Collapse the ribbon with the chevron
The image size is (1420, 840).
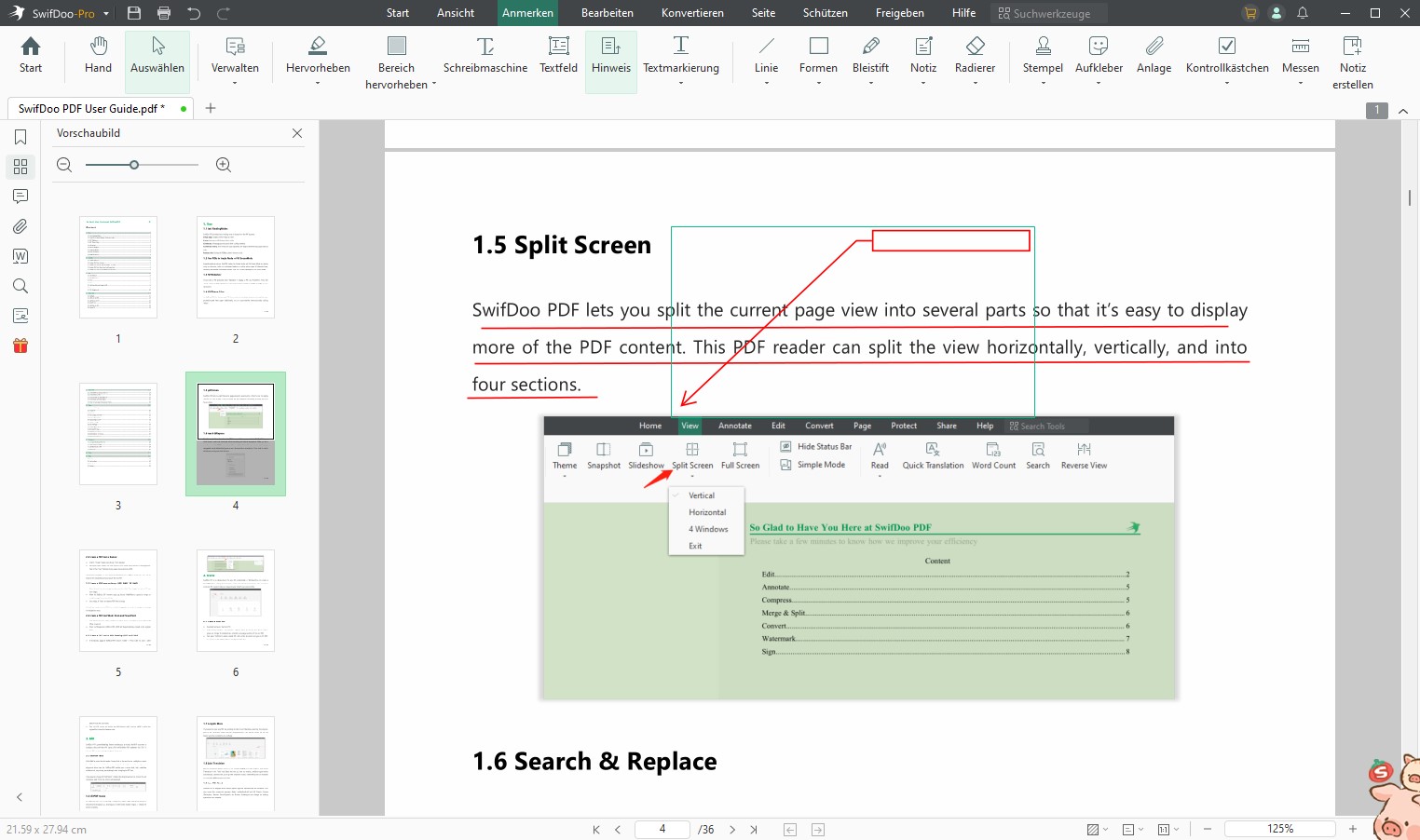point(1403,111)
